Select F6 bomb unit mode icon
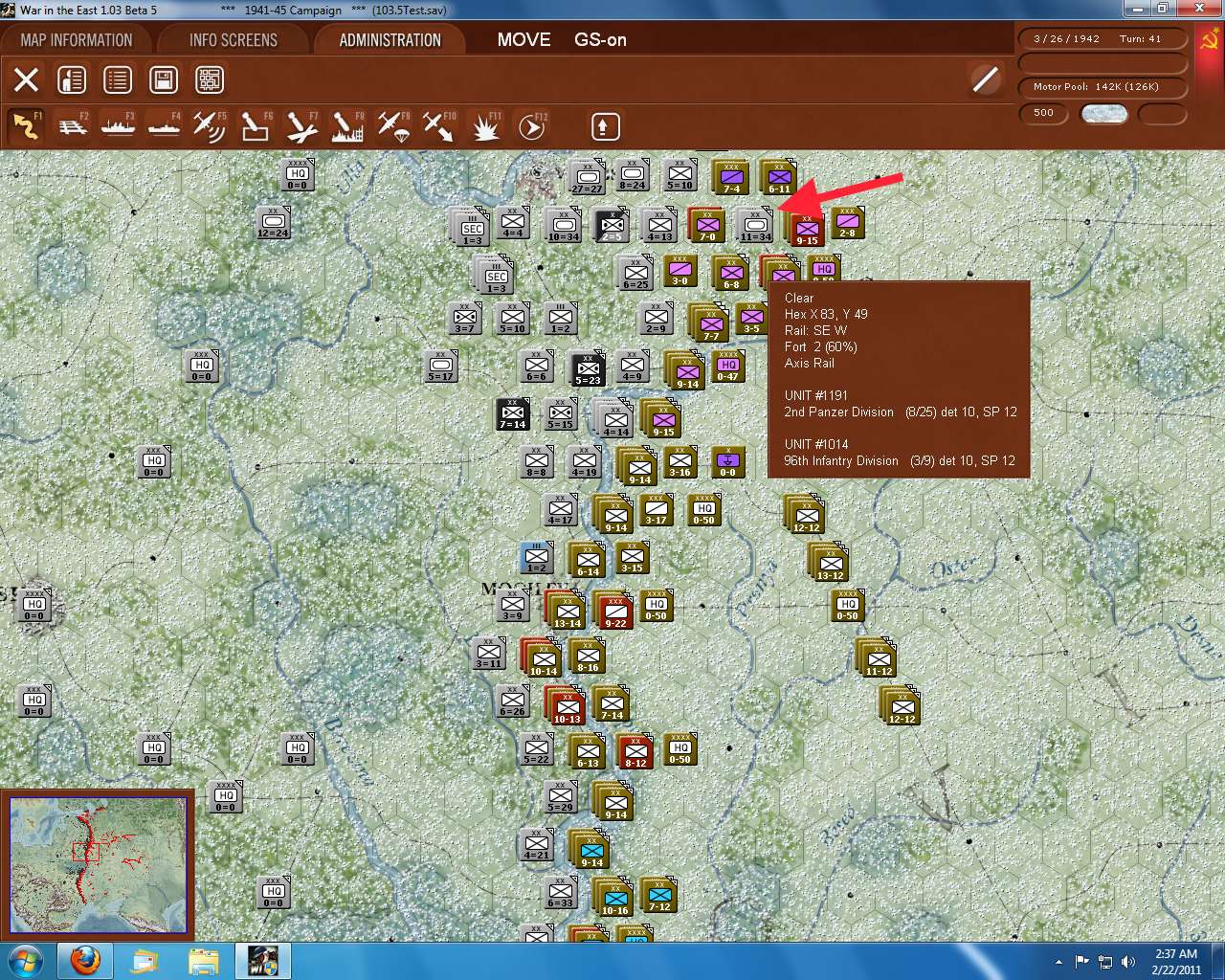1225x980 pixels. point(256,126)
